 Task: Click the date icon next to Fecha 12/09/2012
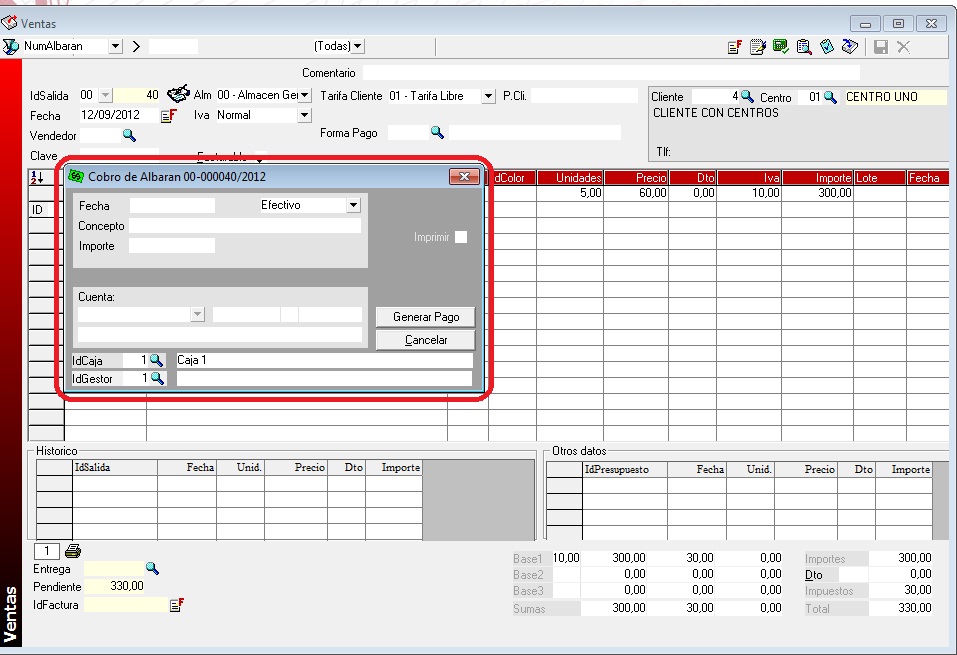coord(168,115)
